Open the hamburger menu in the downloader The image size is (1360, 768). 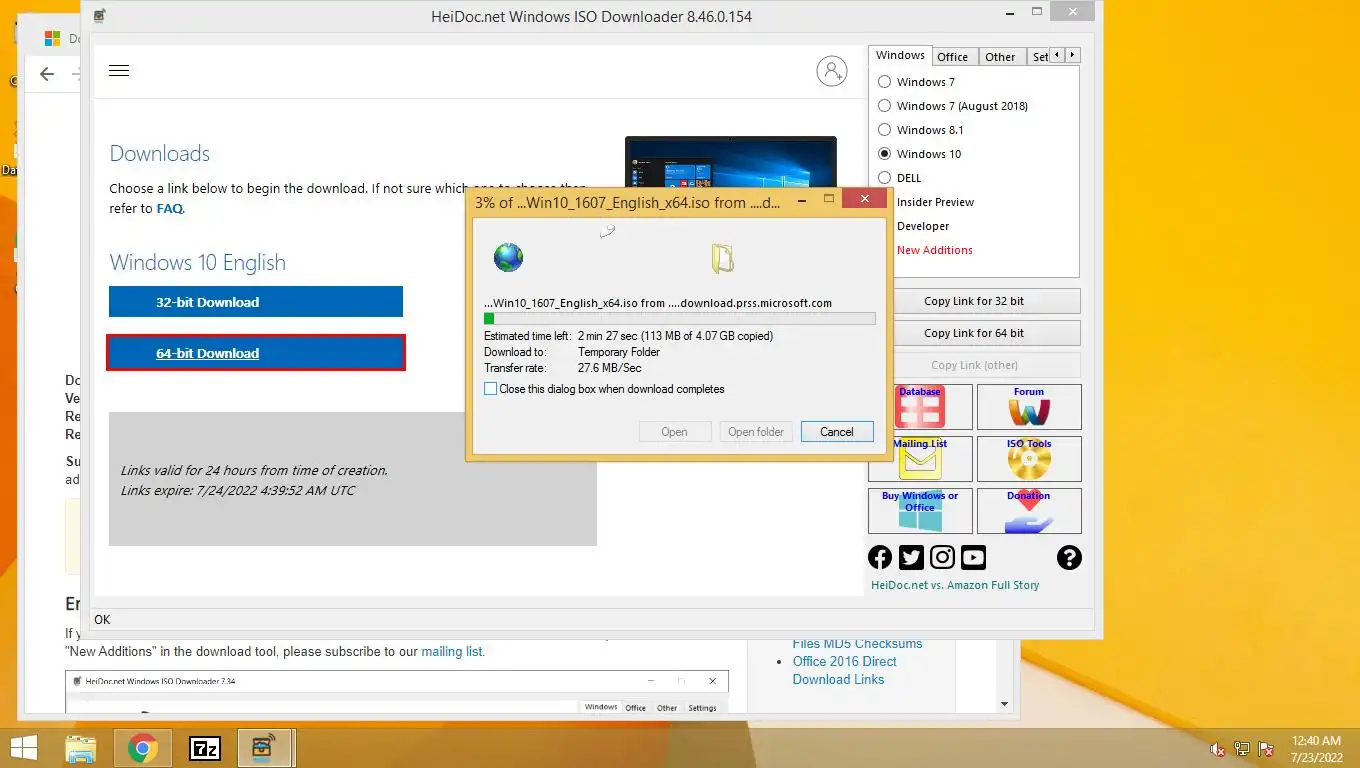pyautogui.click(x=119, y=71)
